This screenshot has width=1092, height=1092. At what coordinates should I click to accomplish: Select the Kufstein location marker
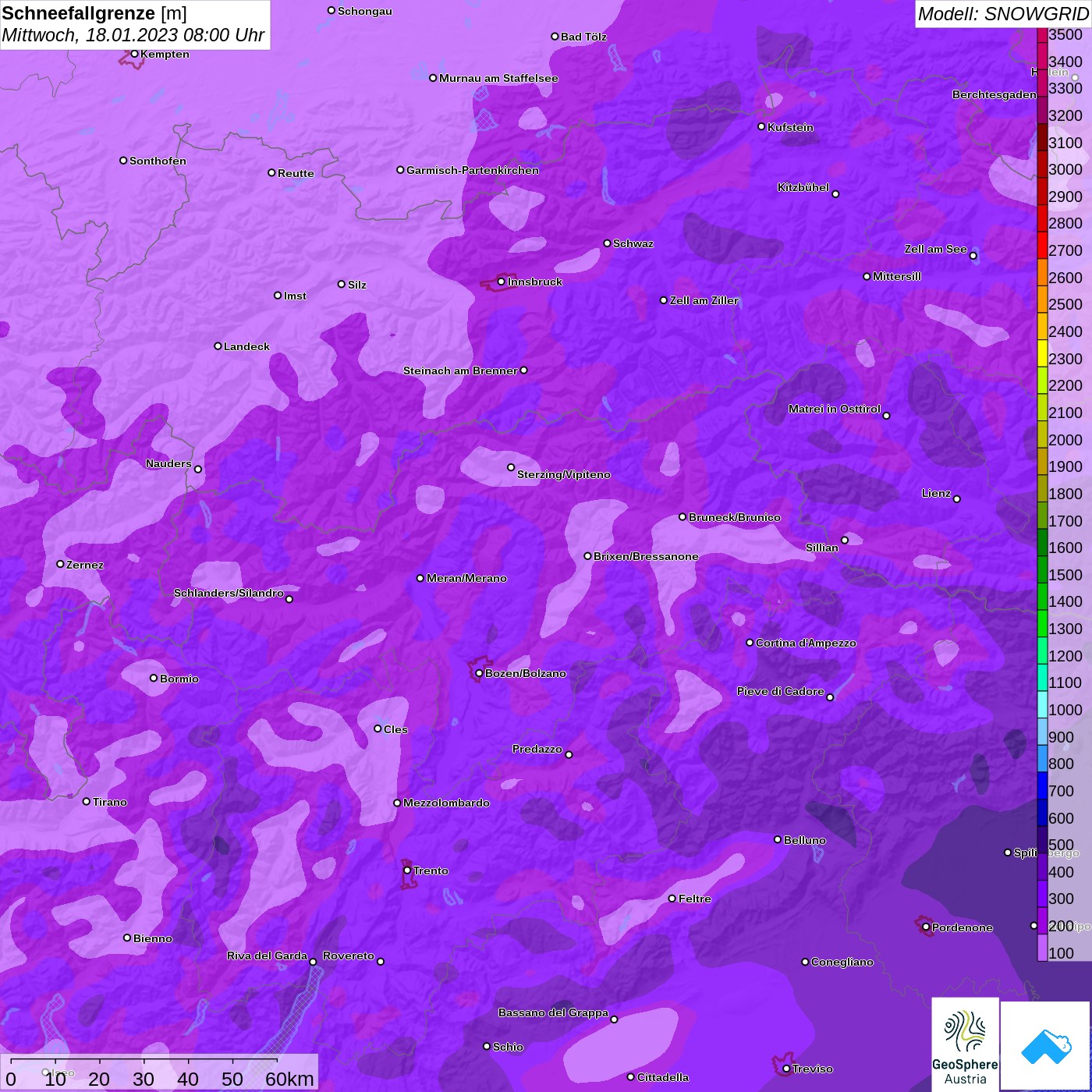(x=761, y=126)
